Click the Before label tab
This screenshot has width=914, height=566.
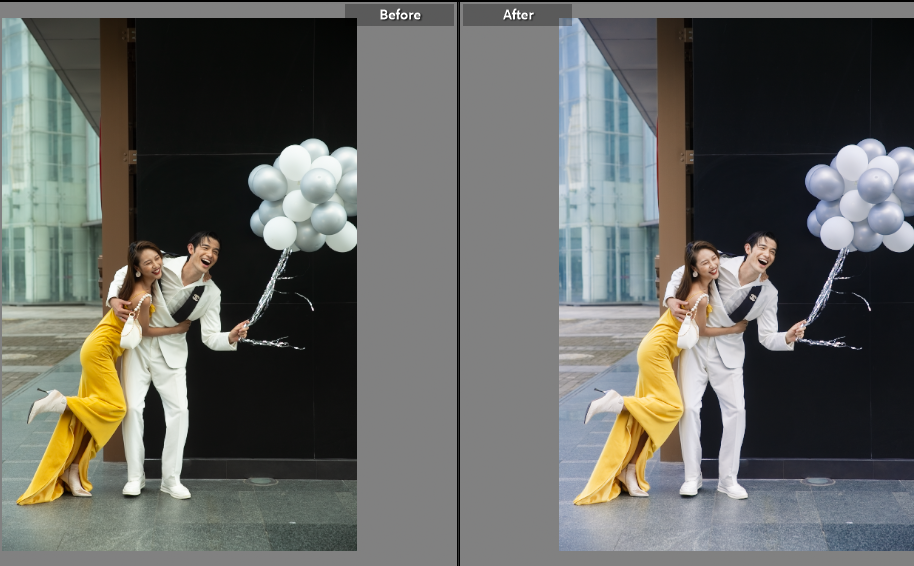click(x=399, y=15)
